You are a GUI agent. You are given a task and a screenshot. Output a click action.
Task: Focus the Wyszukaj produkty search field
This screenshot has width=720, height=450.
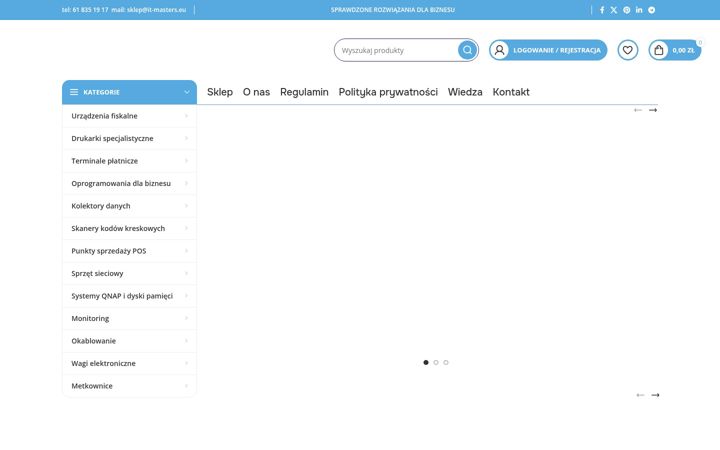pyautogui.click(x=396, y=50)
